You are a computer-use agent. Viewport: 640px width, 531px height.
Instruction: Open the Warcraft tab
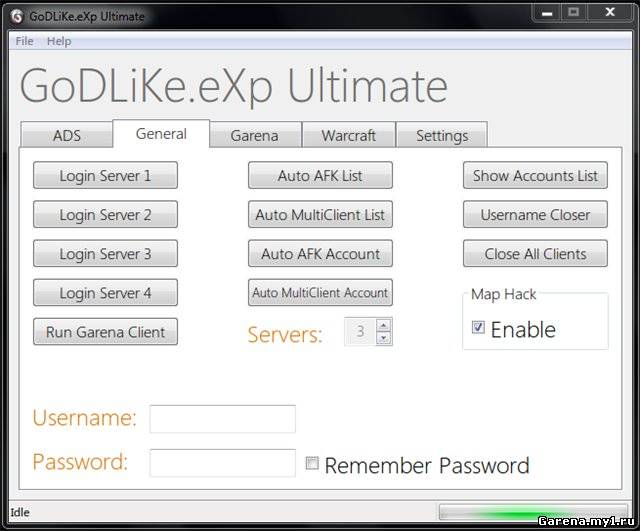click(348, 135)
